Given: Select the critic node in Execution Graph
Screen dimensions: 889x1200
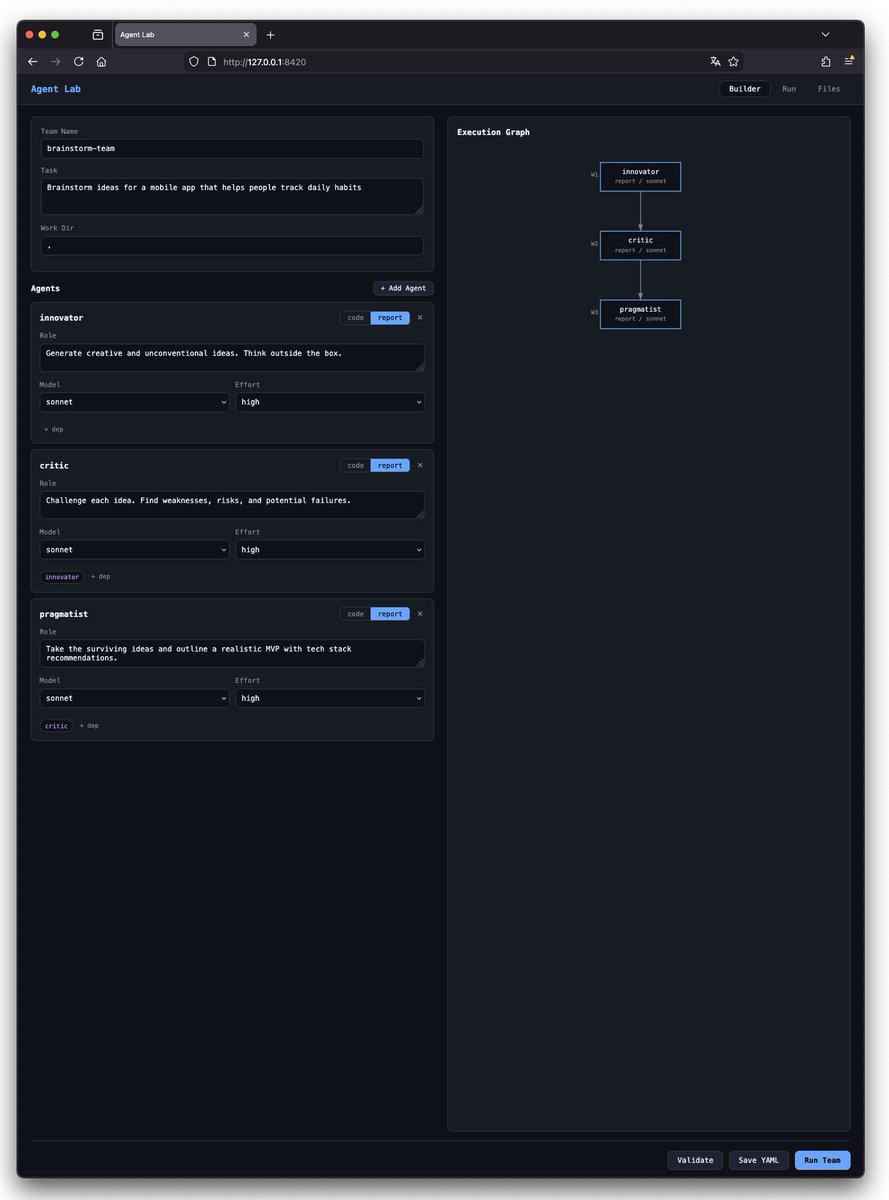Looking at the screenshot, I should [640, 245].
